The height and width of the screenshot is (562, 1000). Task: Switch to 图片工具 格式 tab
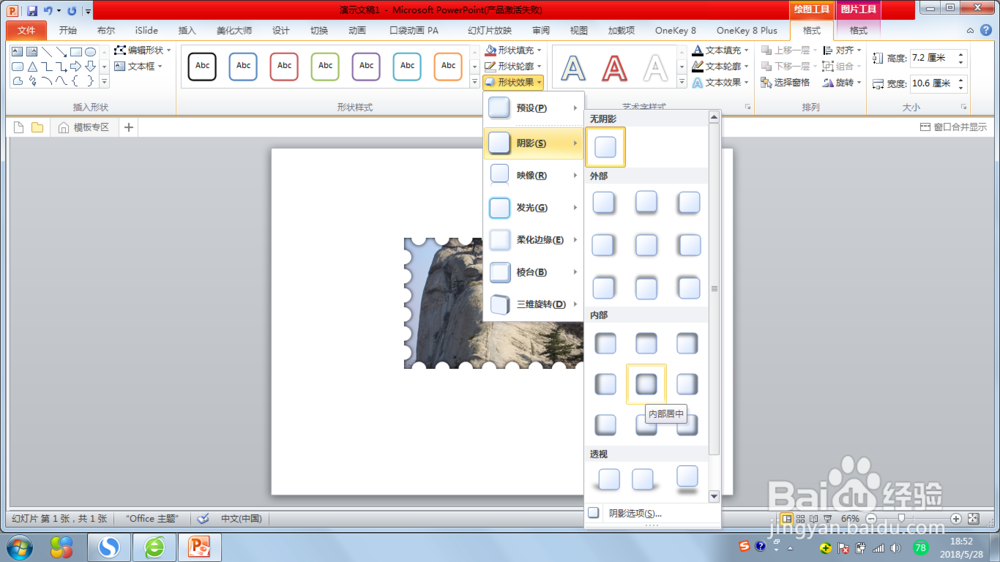(858, 30)
